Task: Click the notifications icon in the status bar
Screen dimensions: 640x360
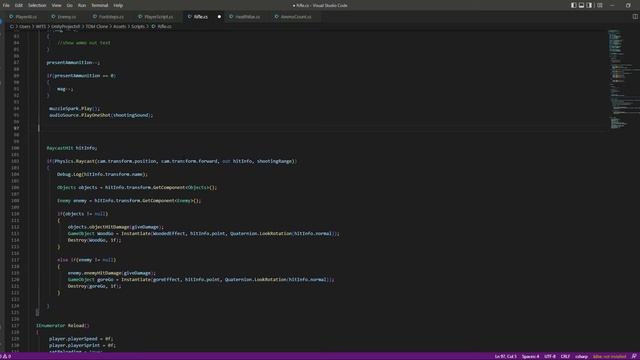Action: (x=634, y=357)
